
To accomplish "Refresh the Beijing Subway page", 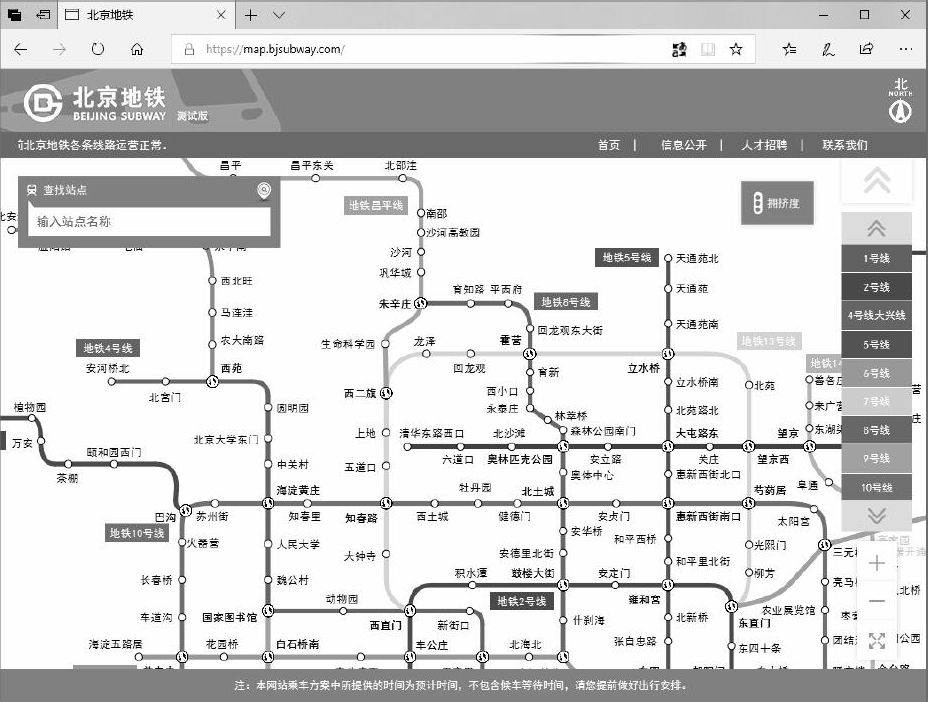I will point(98,49).
